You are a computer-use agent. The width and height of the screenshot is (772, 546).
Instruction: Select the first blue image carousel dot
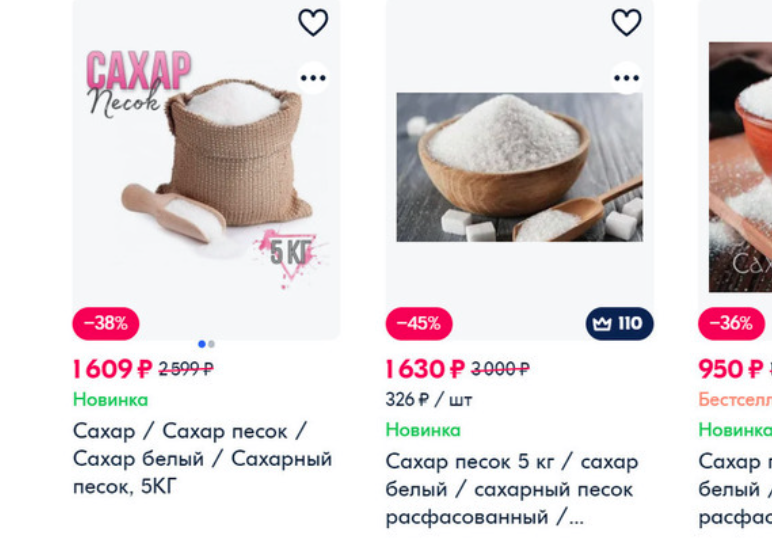pos(201,344)
